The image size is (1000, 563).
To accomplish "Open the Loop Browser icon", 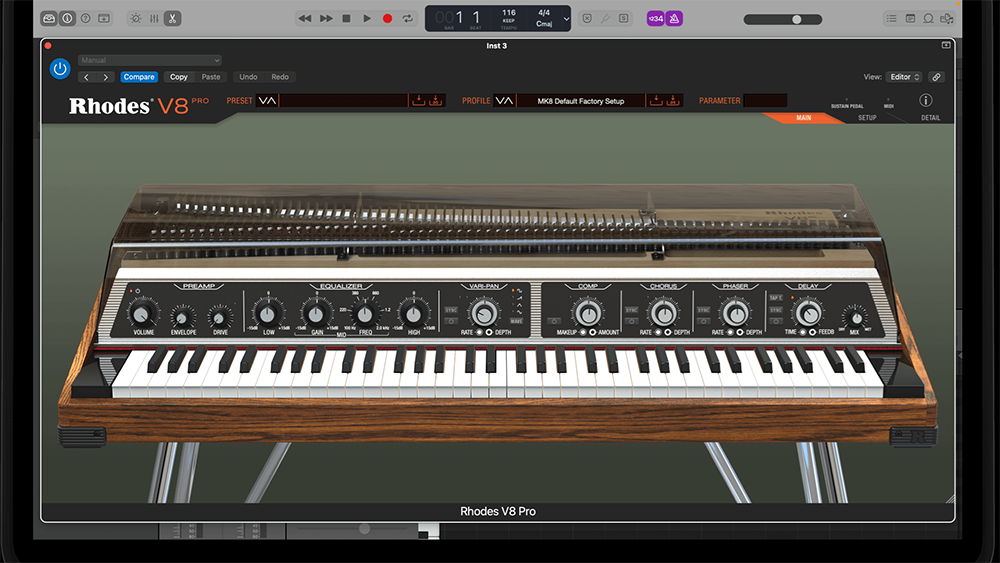I will pos(929,18).
